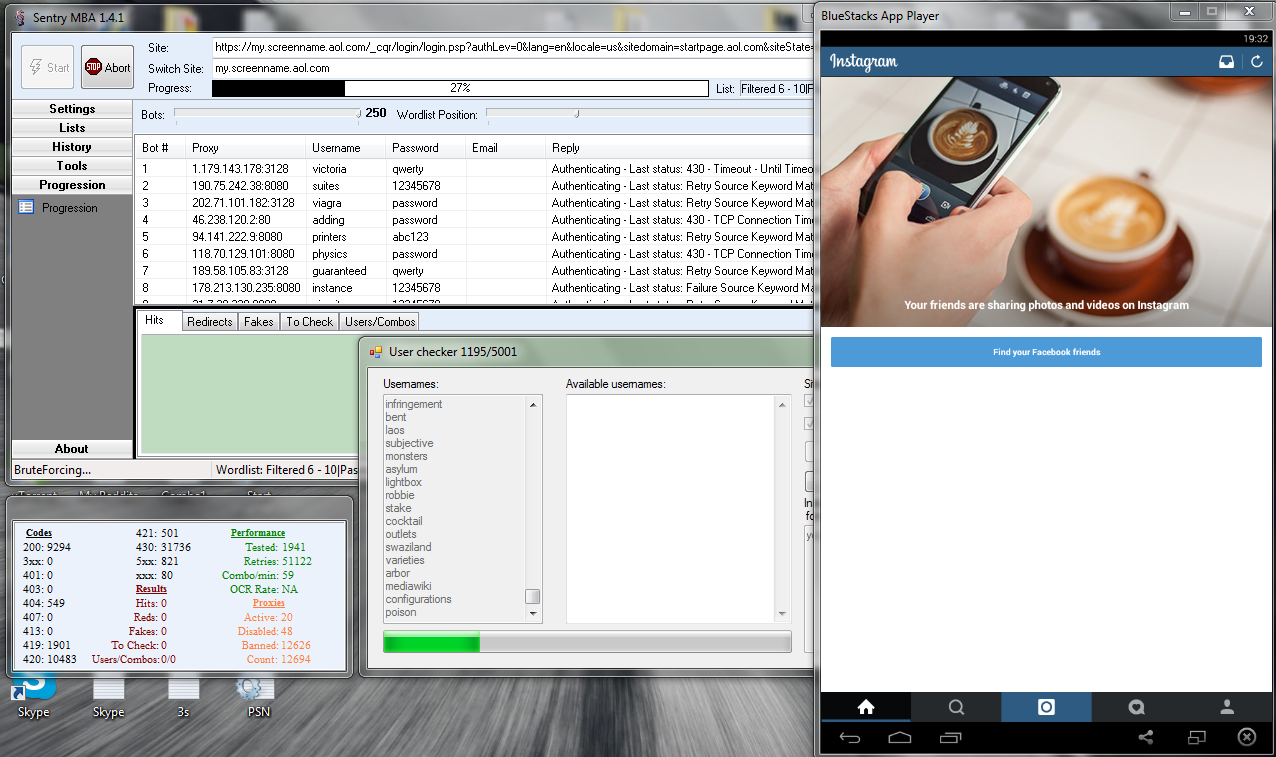Click the Proxies heading in stats panel
Screen dimensions: 1276x757
[x=268, y=603]
